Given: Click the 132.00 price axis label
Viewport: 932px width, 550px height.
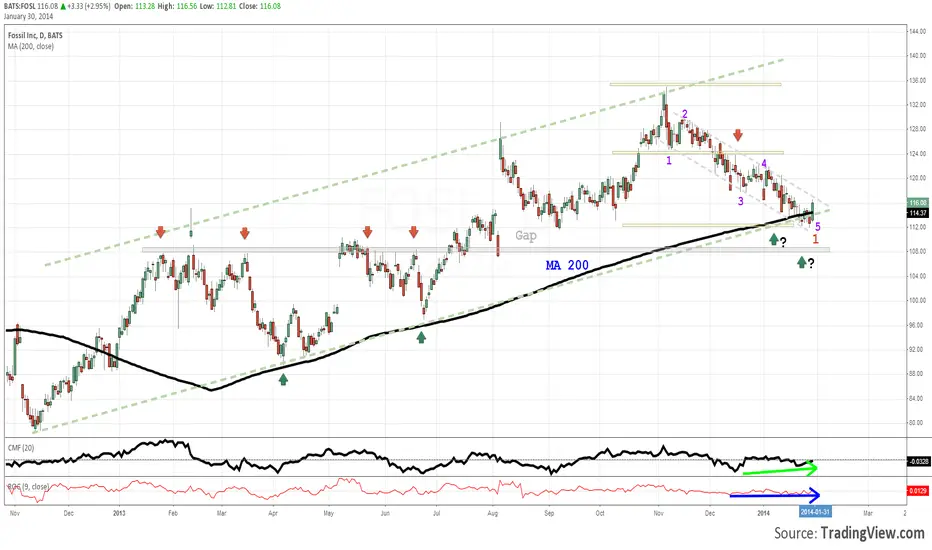Looking at the screenshot, I should (x=917, y=105).
